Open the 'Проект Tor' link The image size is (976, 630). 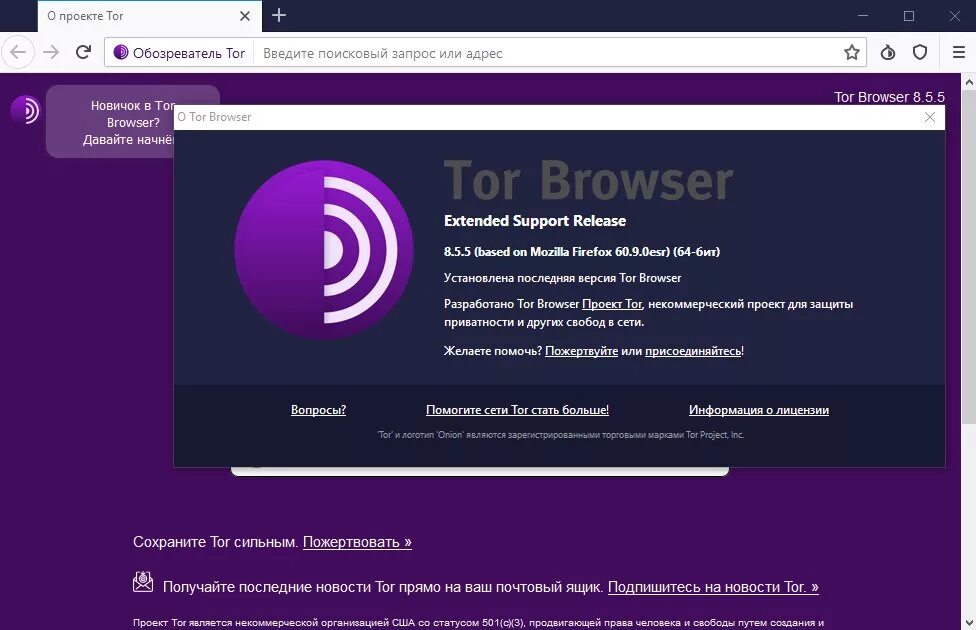pos(612,304)
